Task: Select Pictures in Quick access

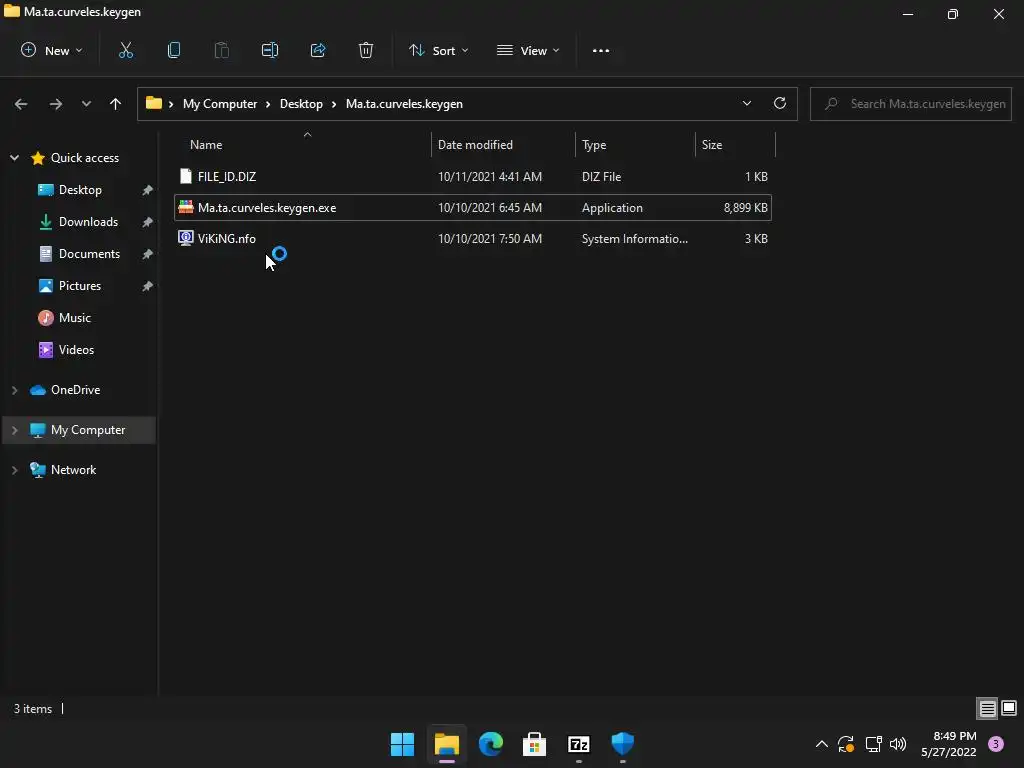Action: pos(80,285)
